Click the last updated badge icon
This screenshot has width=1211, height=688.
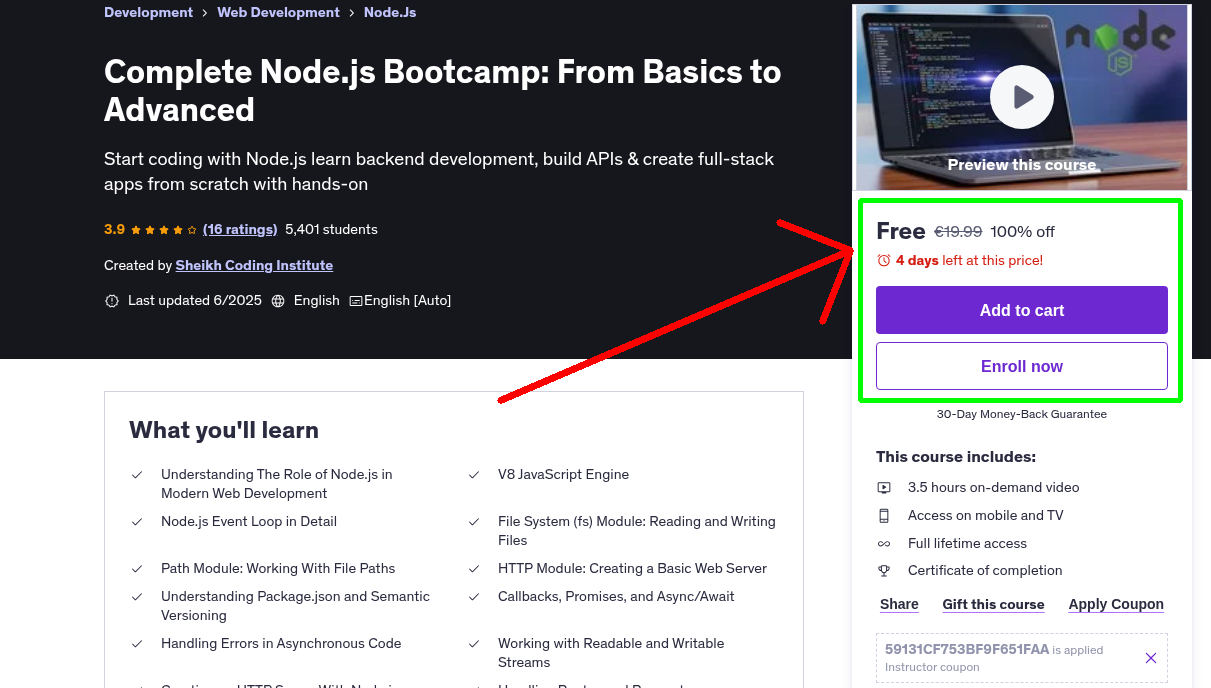(112, 301)
